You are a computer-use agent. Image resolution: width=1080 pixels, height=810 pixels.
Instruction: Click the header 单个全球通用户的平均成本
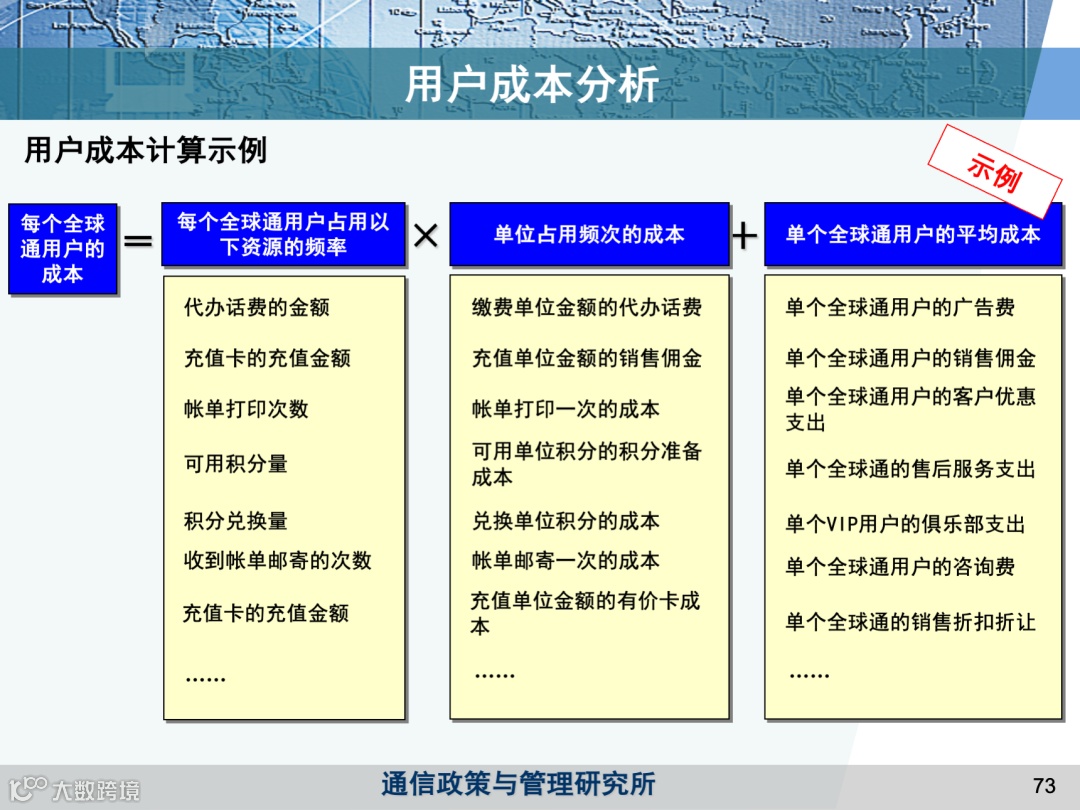click(913, 234)
